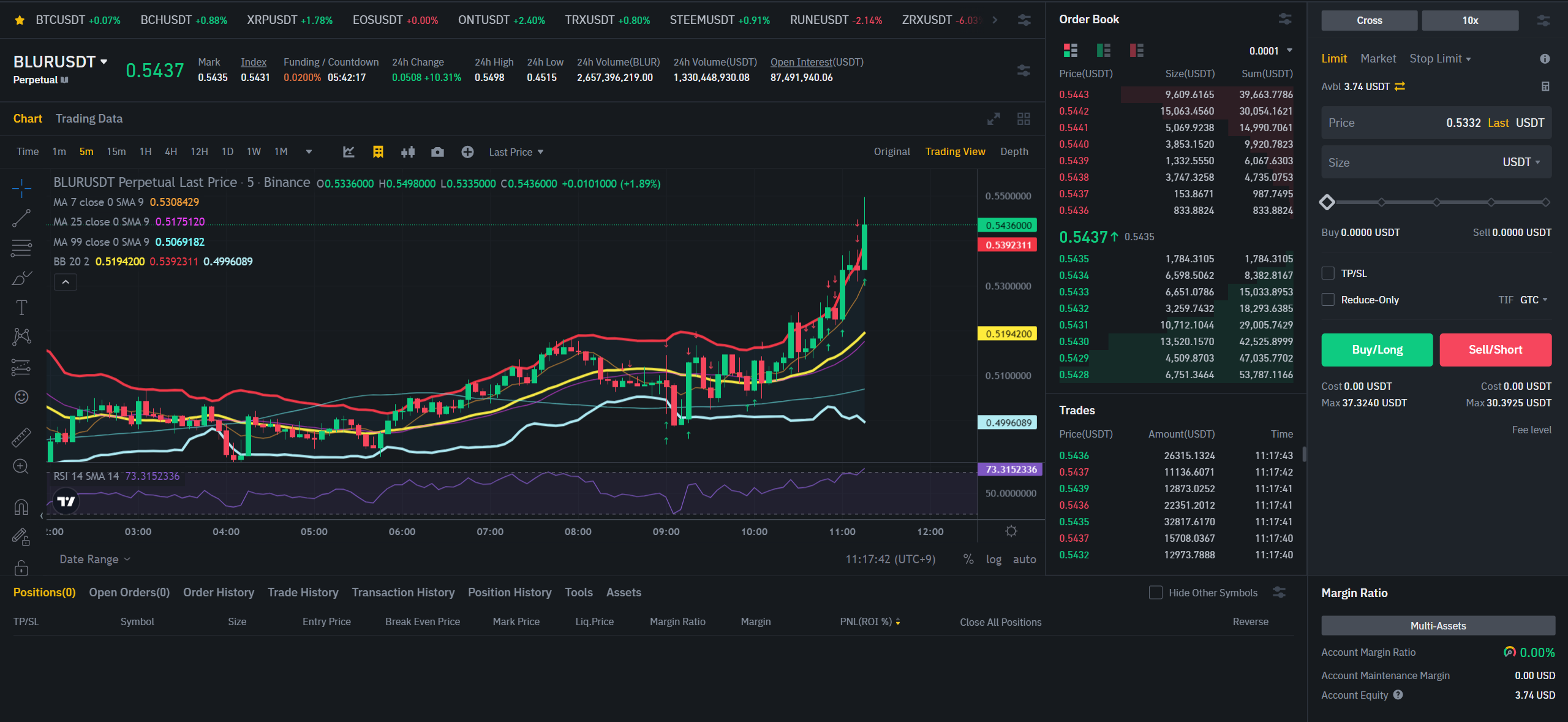Select the Market order tab
The width and height of the screenshot is (1568, 722).
coord(1378,58)
